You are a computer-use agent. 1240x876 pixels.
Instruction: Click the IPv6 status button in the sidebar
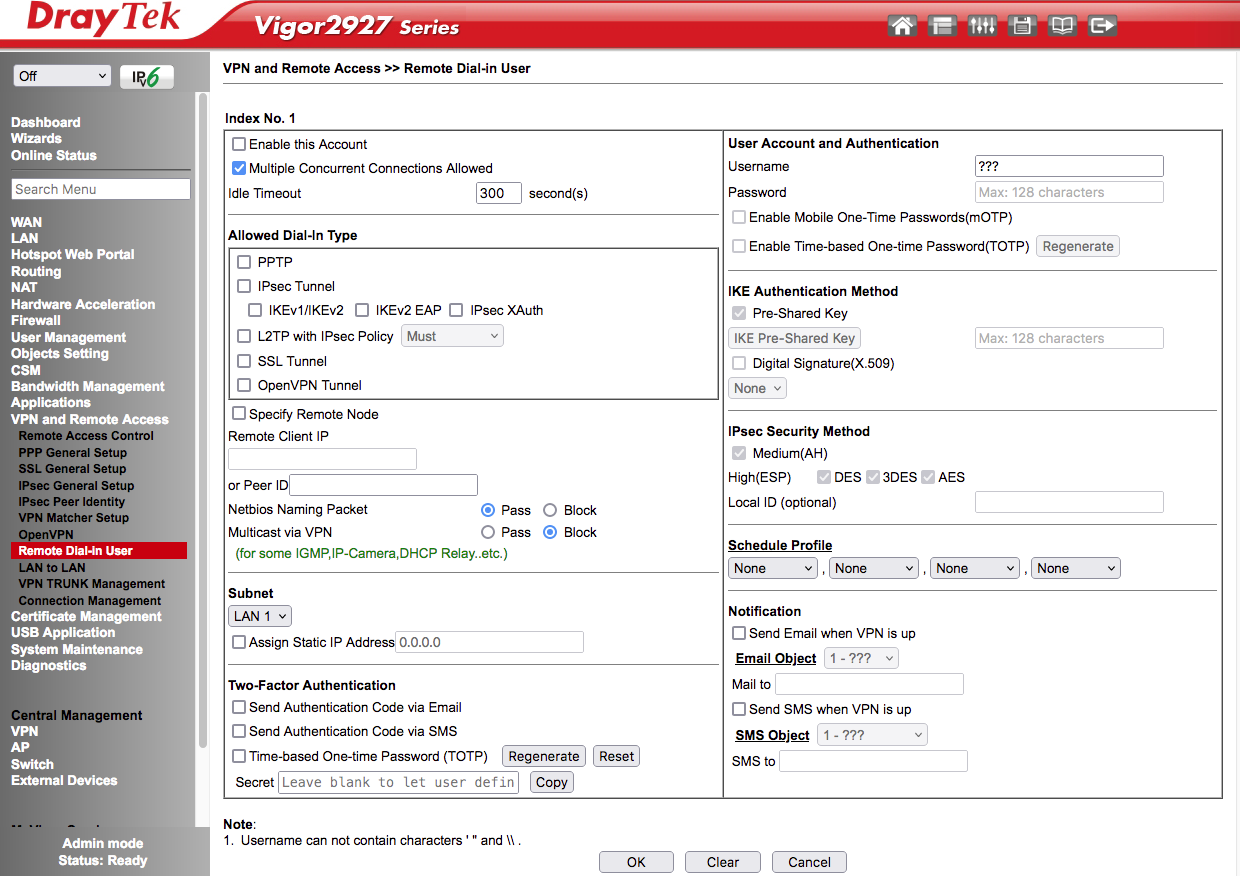147,76
